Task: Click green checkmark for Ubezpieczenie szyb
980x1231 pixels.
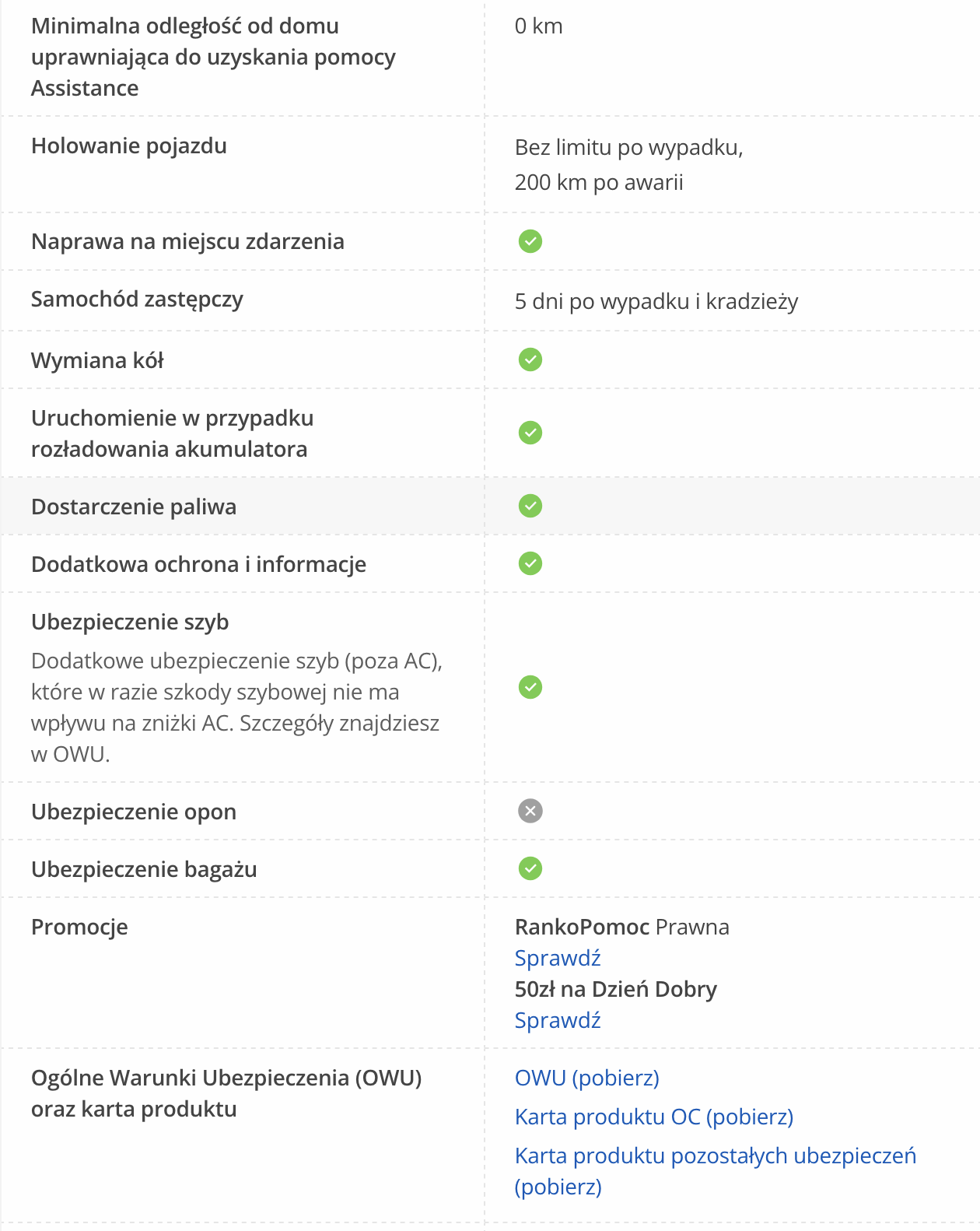Action: pos(530,687)
